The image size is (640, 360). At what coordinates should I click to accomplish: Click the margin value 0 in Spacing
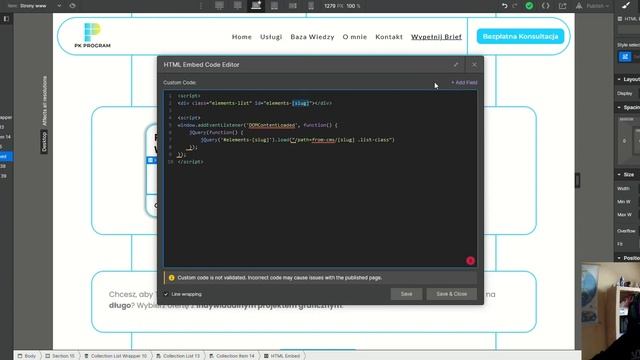(x=624, y=141)
